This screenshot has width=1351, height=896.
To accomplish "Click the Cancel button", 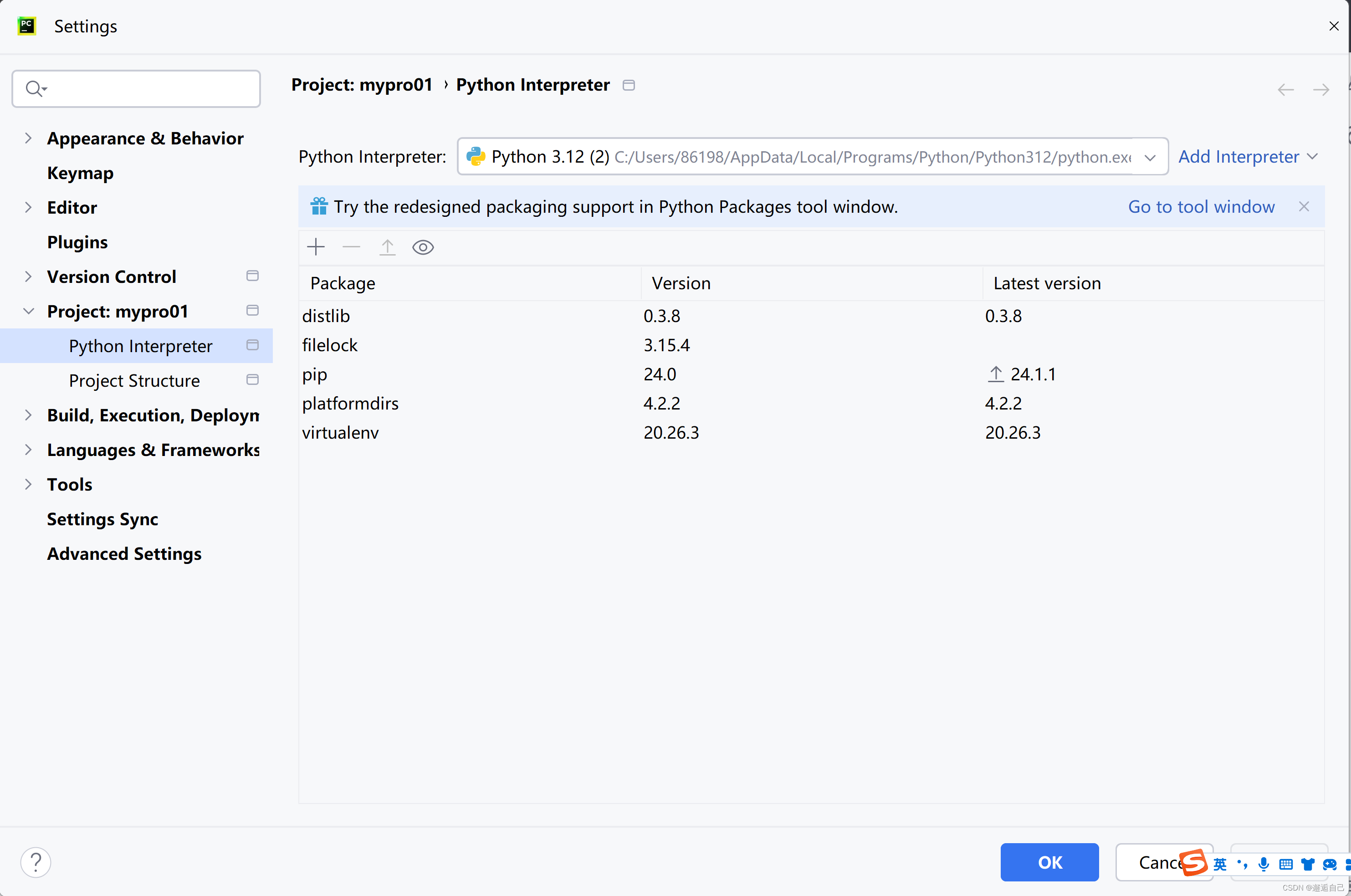I will point(1164,862).
